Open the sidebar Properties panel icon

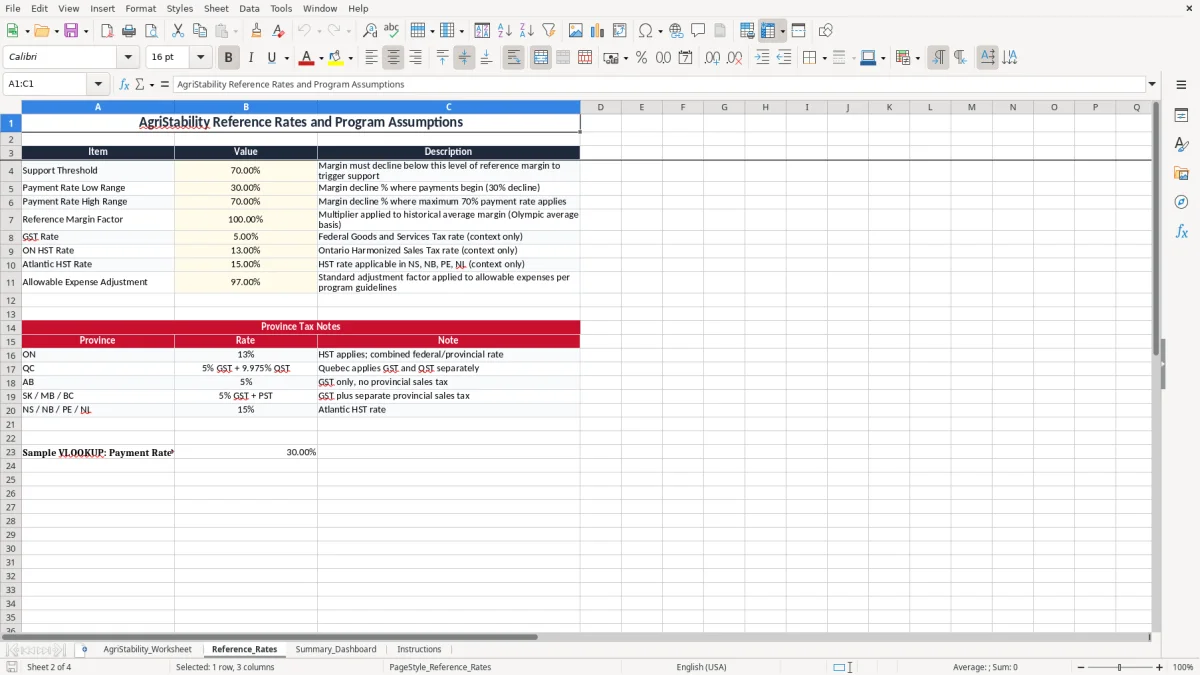1181,116
